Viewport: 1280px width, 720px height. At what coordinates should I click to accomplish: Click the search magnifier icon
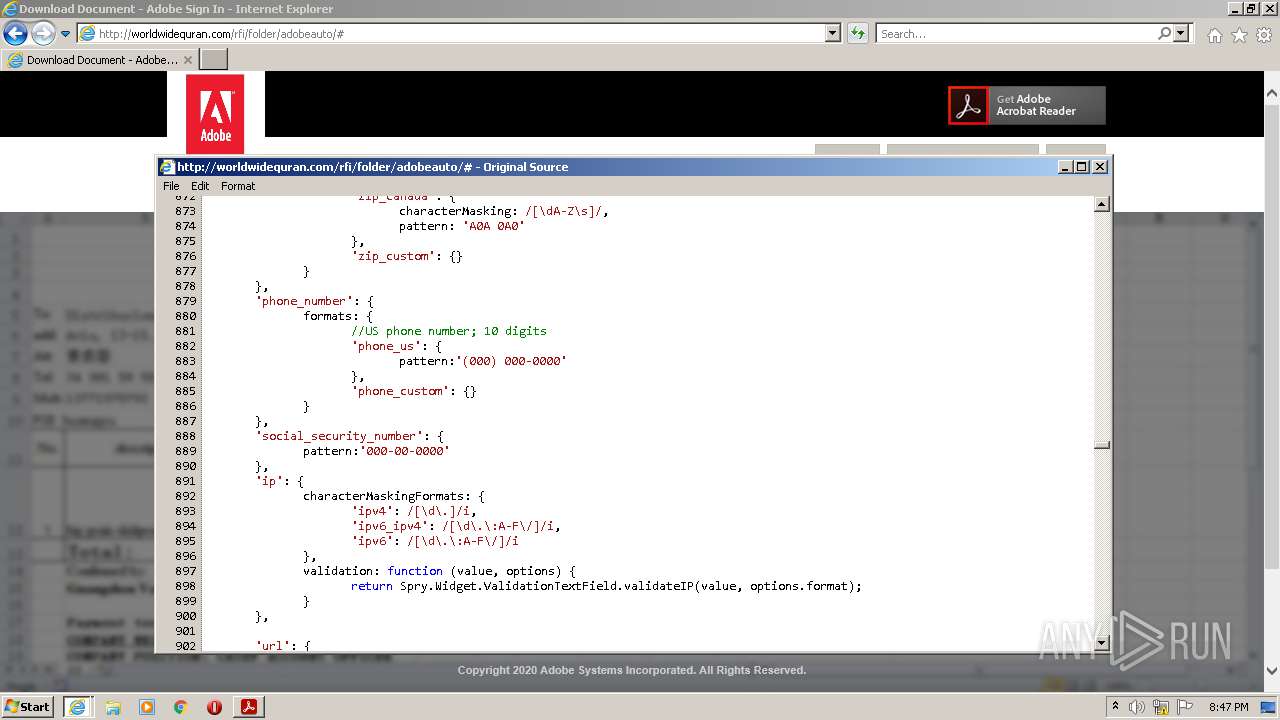tap(1164, 34)
